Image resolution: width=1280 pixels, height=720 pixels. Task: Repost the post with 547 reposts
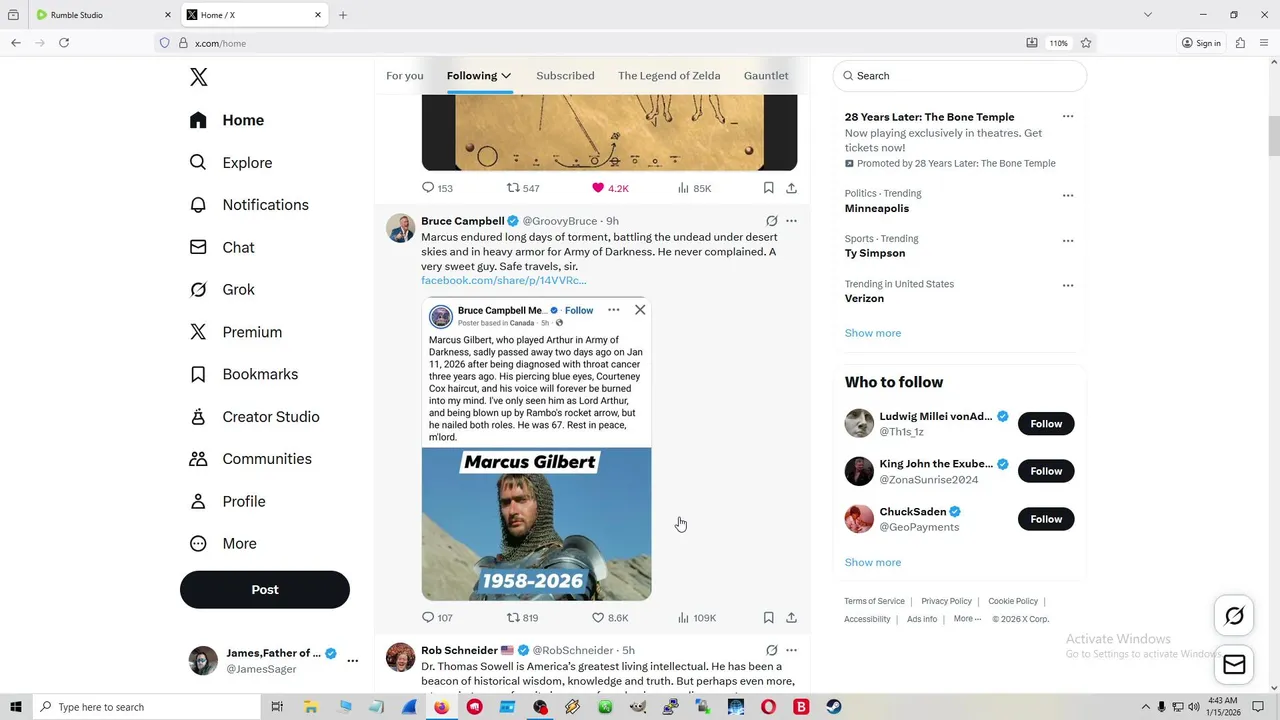[x=522, y=188]
